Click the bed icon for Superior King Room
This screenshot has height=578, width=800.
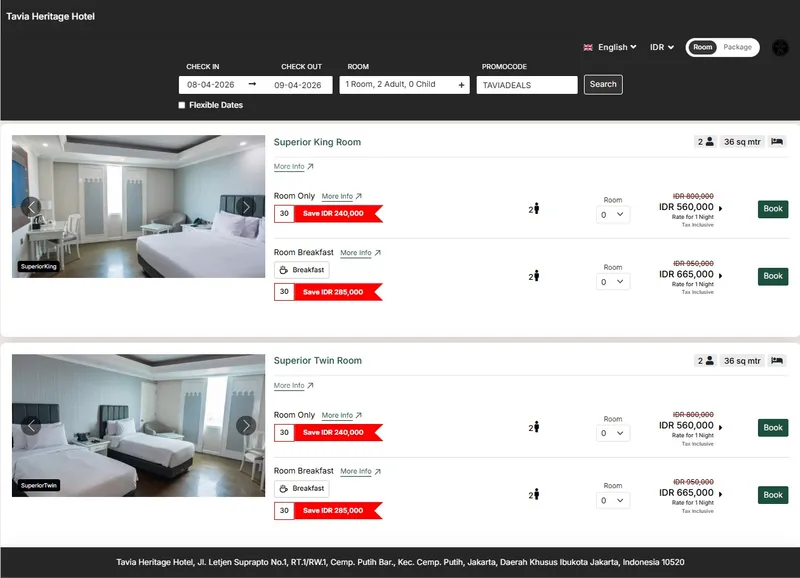[x=777, y=142]
